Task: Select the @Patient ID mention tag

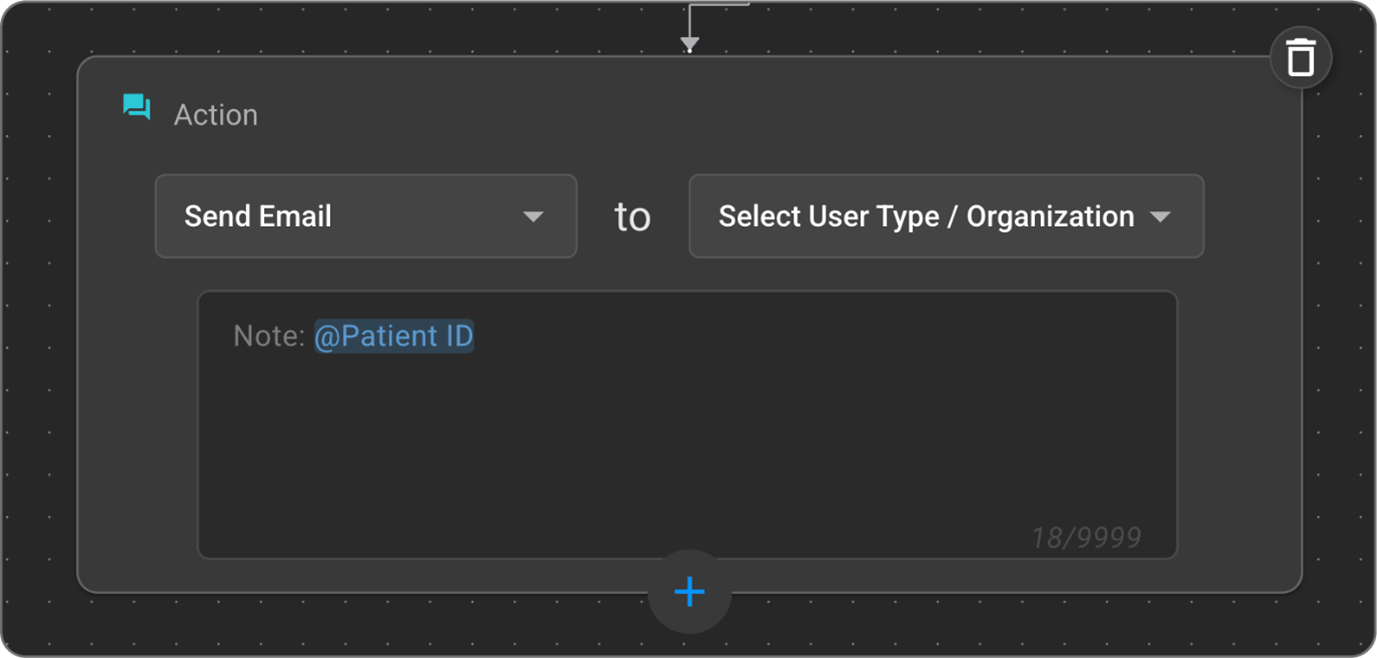Action: (x=393, y=336)
